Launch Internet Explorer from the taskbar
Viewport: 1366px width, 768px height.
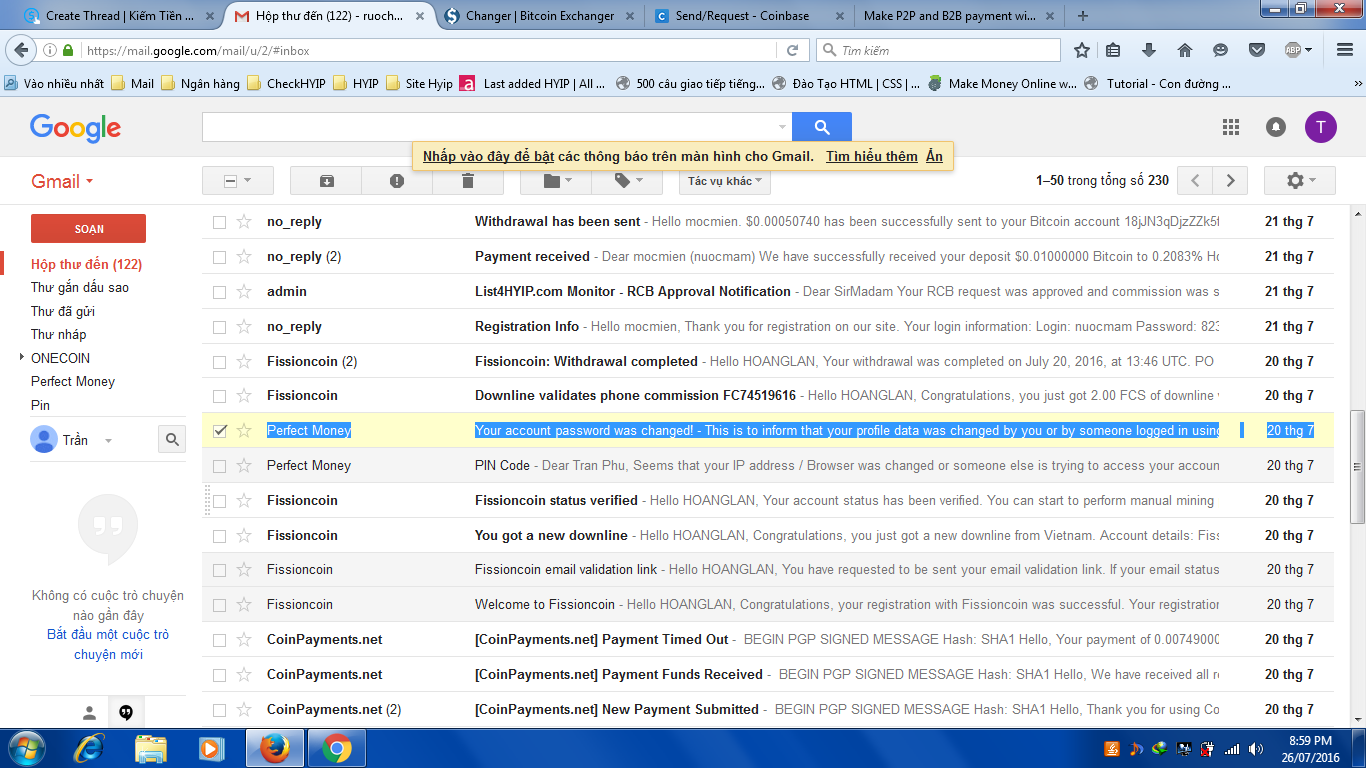click(90, 748)
